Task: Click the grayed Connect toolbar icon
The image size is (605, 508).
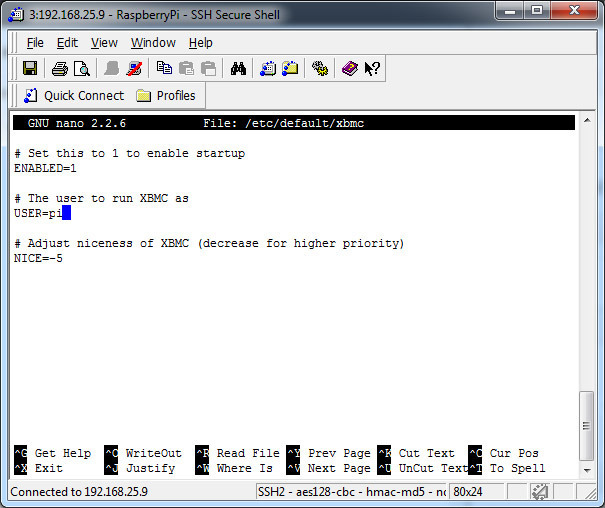Action: point(112,69)
